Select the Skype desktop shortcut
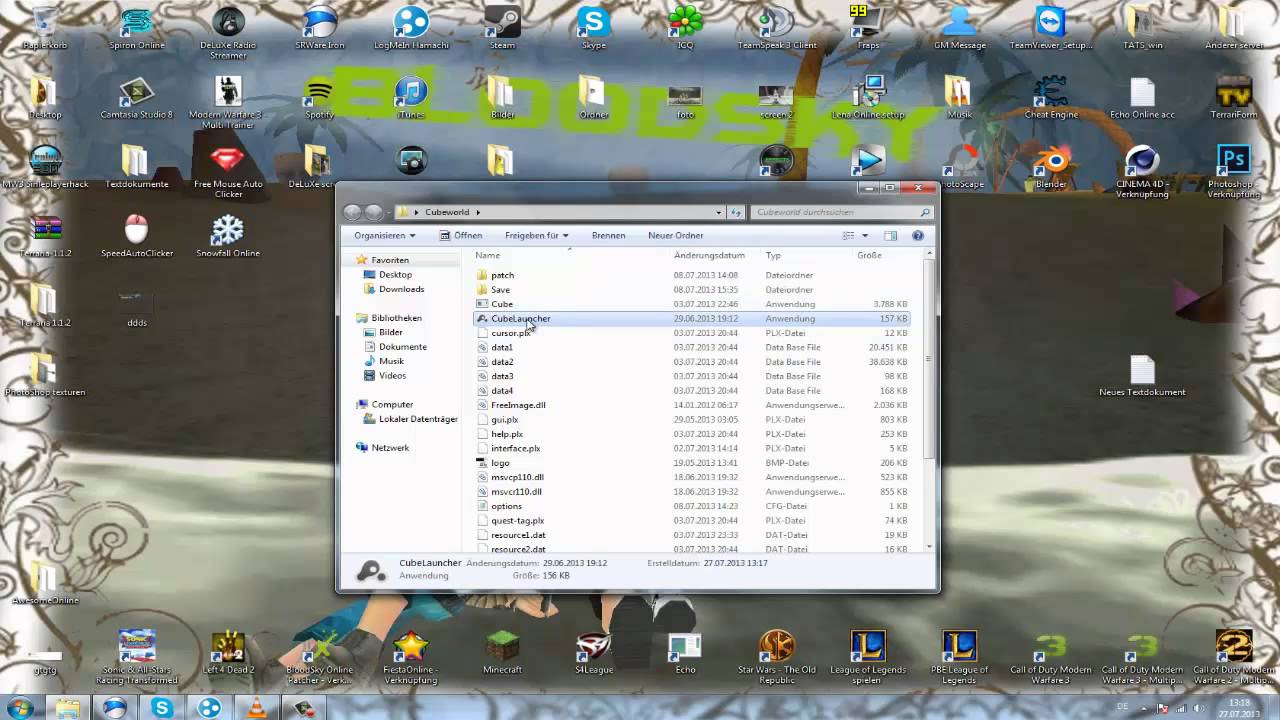This screenshot has height=720, width=1280. (594, 23)
